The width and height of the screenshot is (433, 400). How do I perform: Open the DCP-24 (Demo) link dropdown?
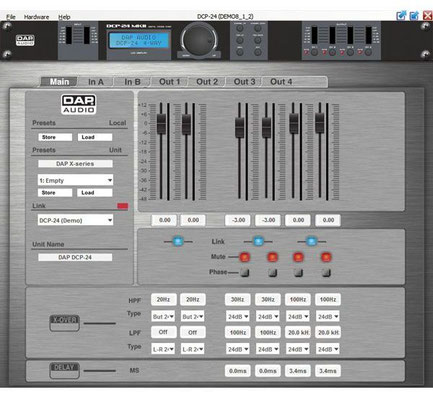point(75,220)
